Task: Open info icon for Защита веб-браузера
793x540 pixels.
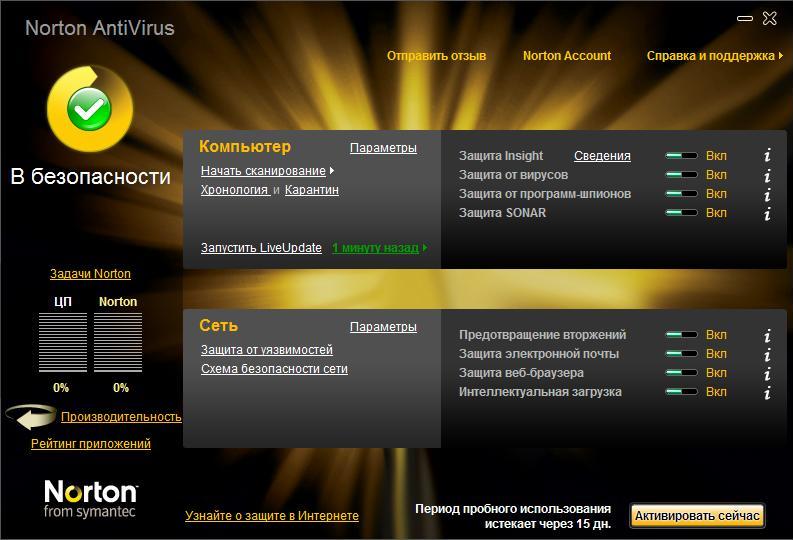Action: (x=767, y=374)
